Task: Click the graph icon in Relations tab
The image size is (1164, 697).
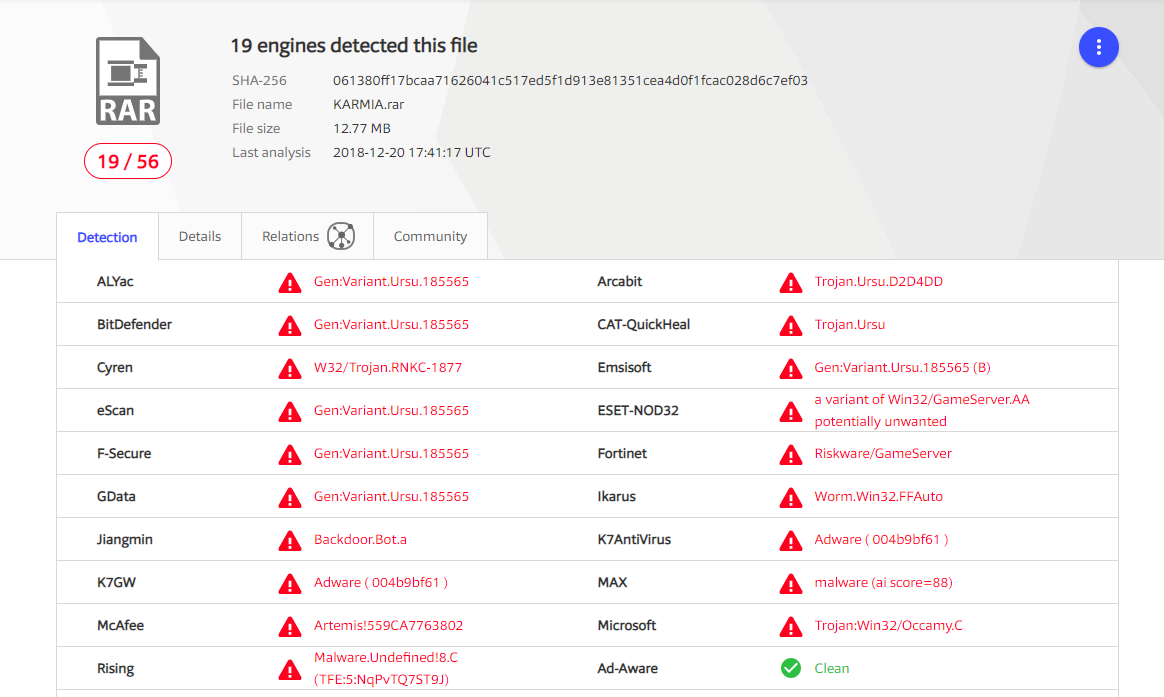Action: [x=341, y=236]
